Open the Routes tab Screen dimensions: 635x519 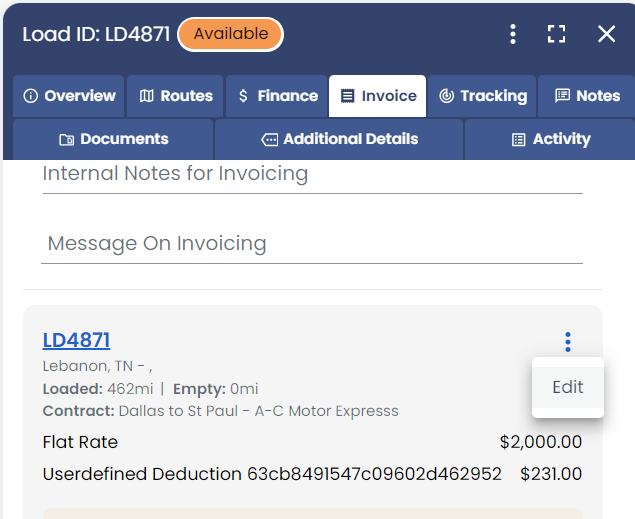pyautogui.click(x=175, y=96)
